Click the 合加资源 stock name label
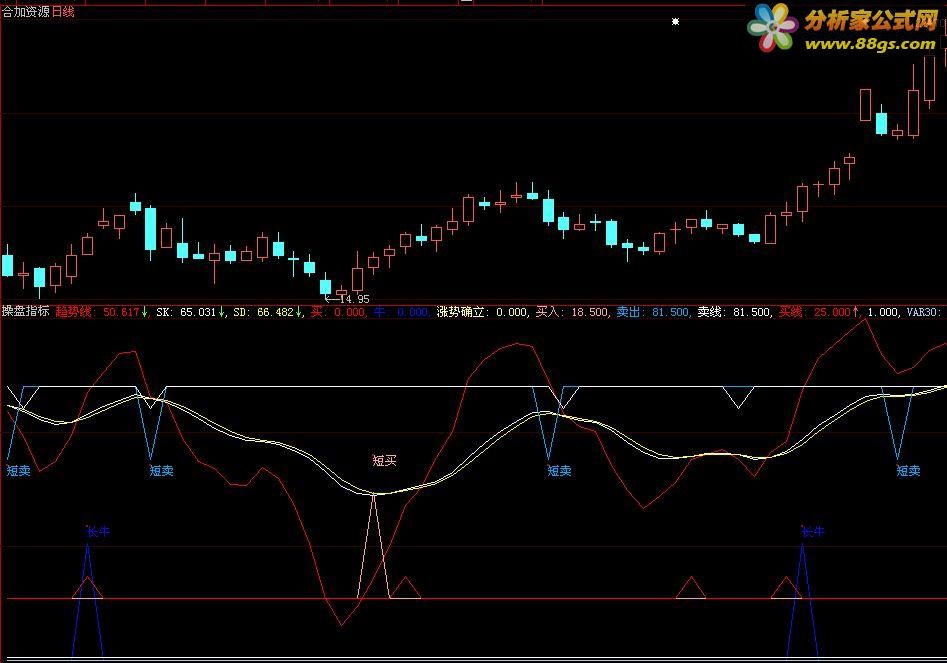Image resolution: width=947 pixels, height=663 pixels. (x=25, y=11)
